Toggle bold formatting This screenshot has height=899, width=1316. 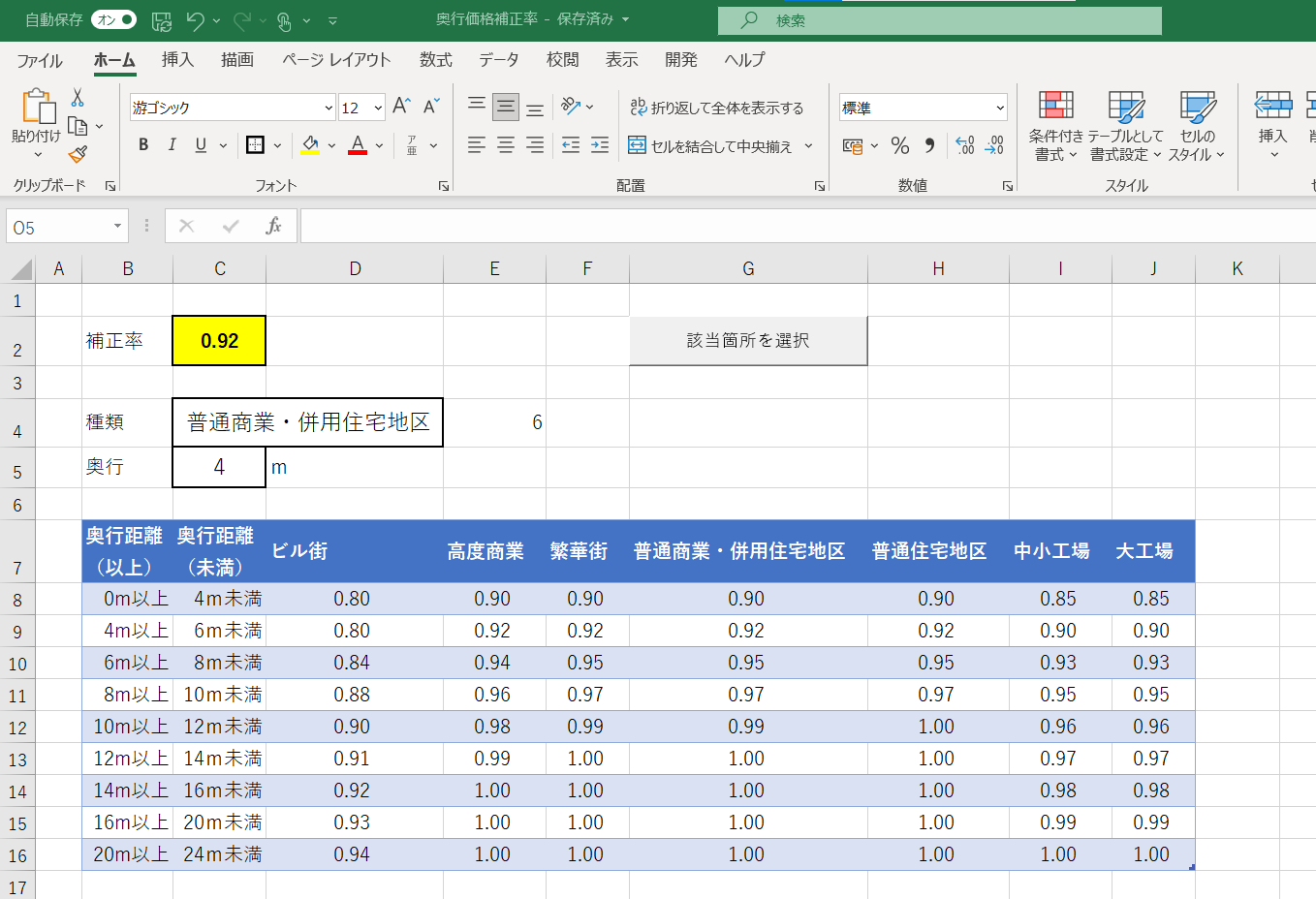143,145
